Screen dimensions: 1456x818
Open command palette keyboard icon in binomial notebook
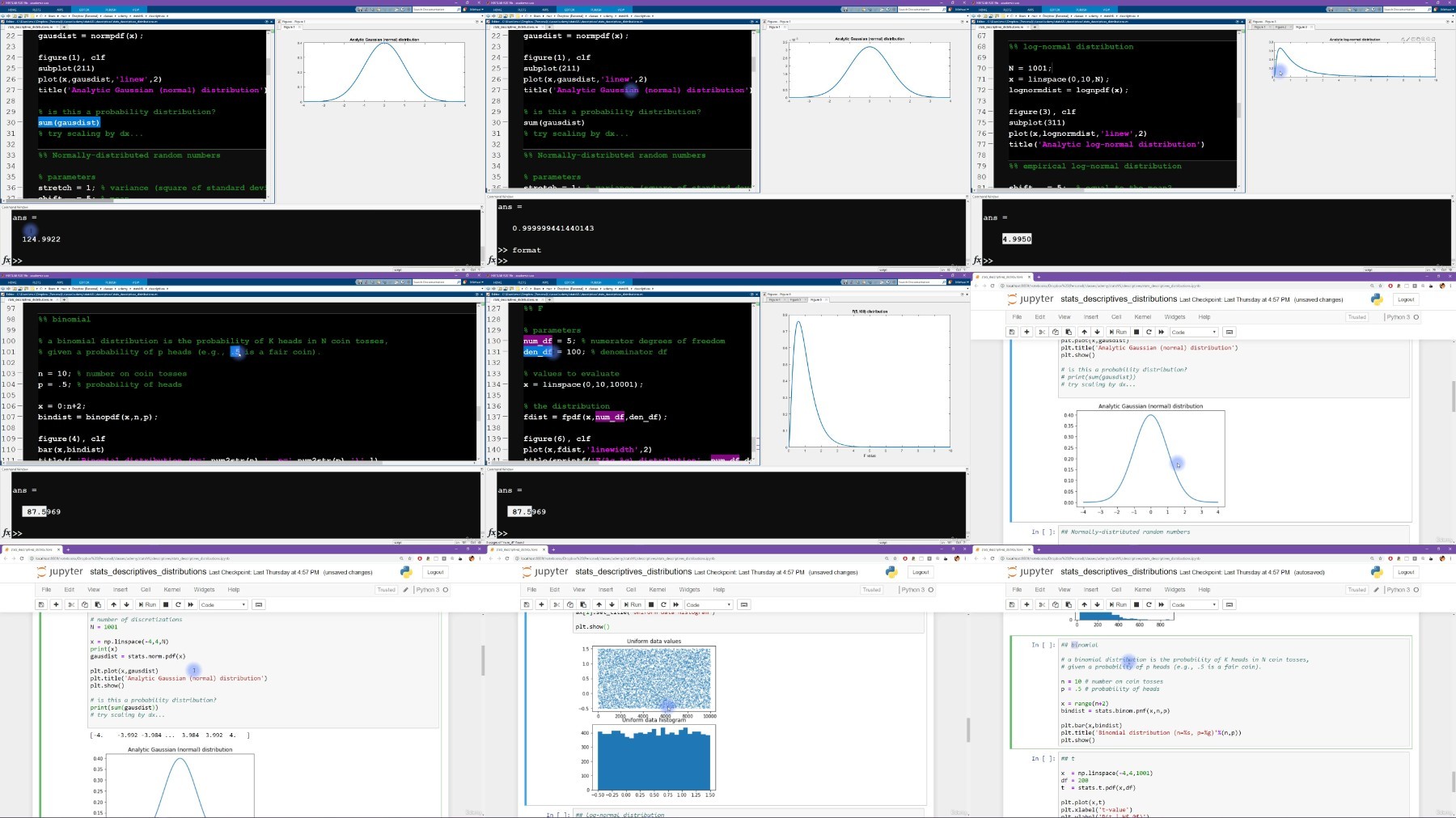tap(1230, 604)
